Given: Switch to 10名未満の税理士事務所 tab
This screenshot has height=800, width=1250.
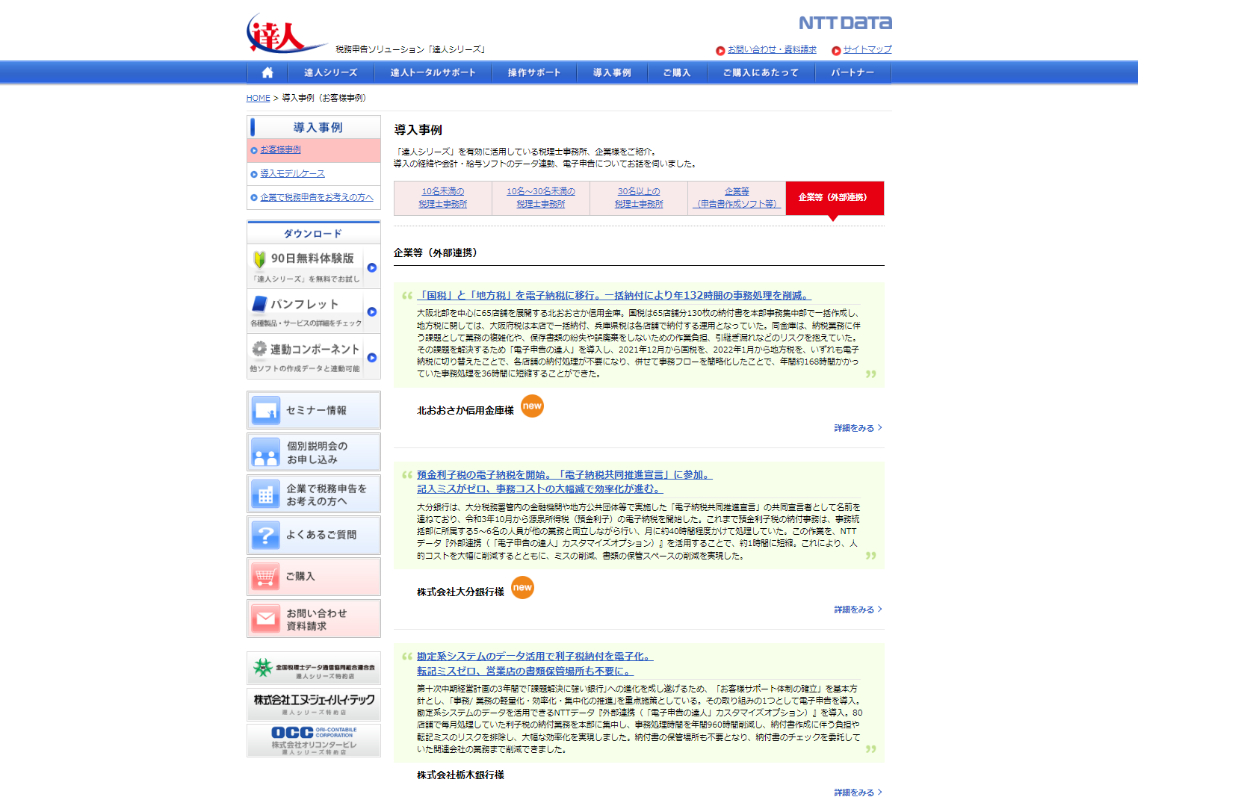Looking at the screenshot, I should click(443, 198).
